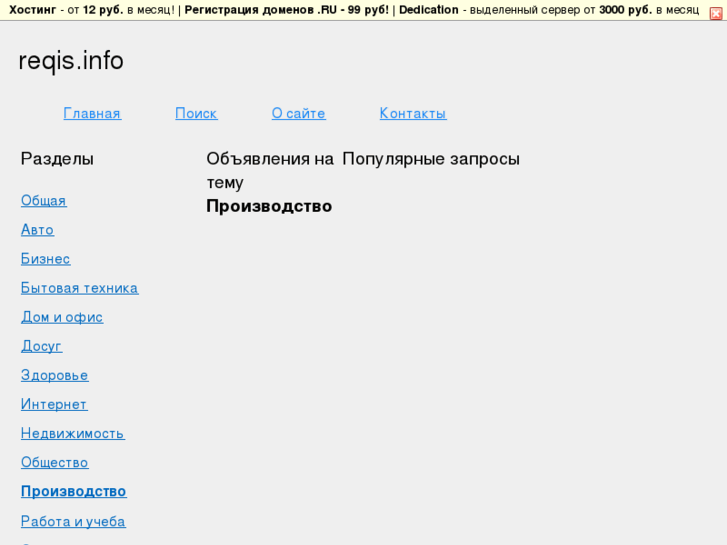
Task: Select the Общая section
Action: (x=44, y=200)
